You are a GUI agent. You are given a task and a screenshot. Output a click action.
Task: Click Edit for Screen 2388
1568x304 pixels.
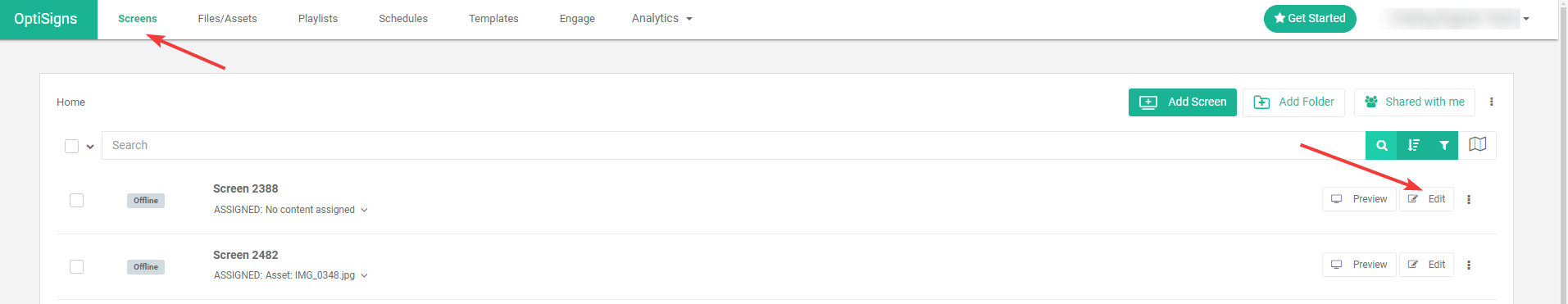point(1426,199)
